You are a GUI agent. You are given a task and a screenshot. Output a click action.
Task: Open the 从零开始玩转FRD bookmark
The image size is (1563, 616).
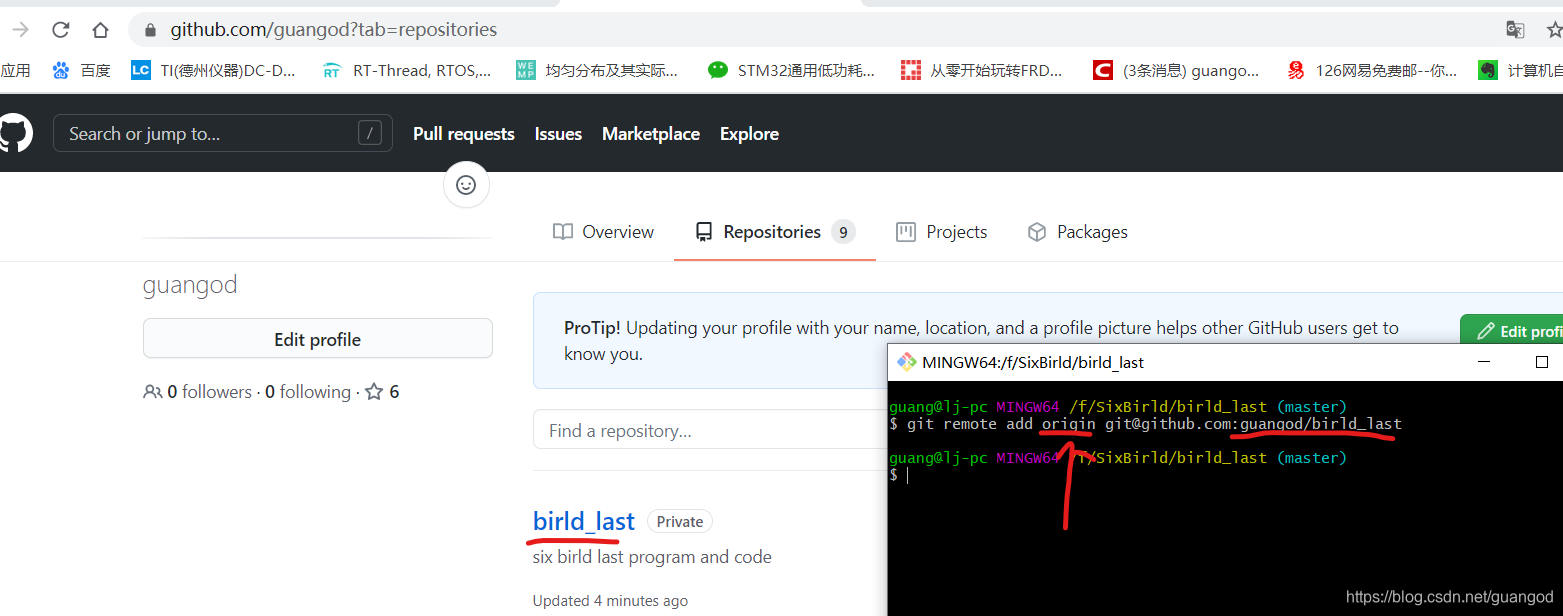[x=982, y=70]
